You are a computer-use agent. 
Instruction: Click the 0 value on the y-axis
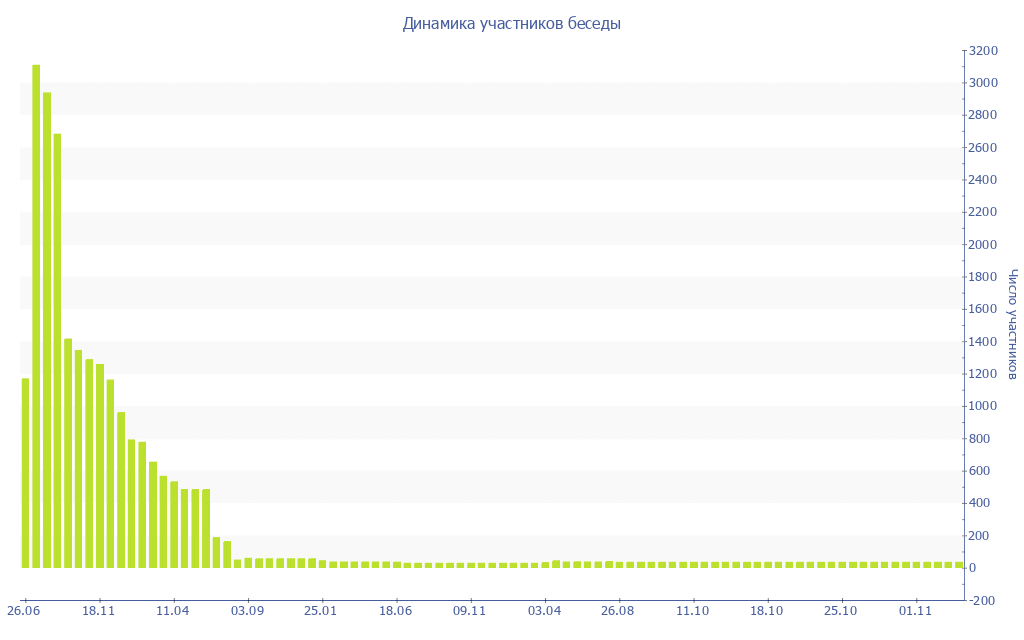coord(974,568)
